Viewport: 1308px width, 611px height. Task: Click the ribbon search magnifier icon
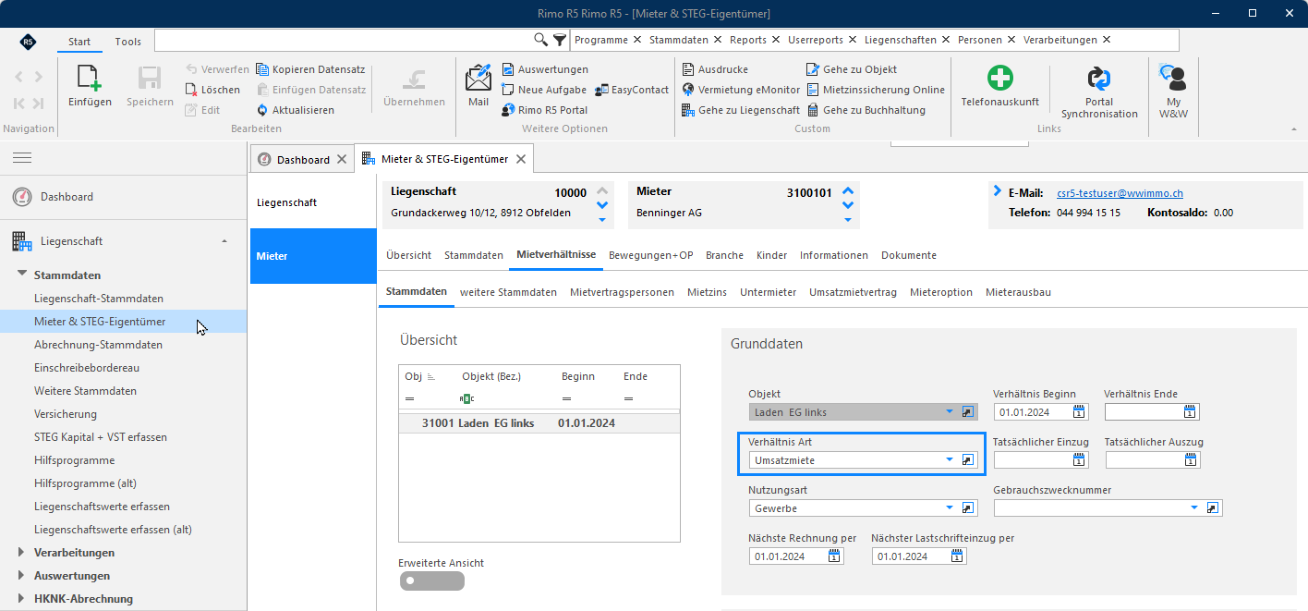pyautogui.click(x=541, y=40)
